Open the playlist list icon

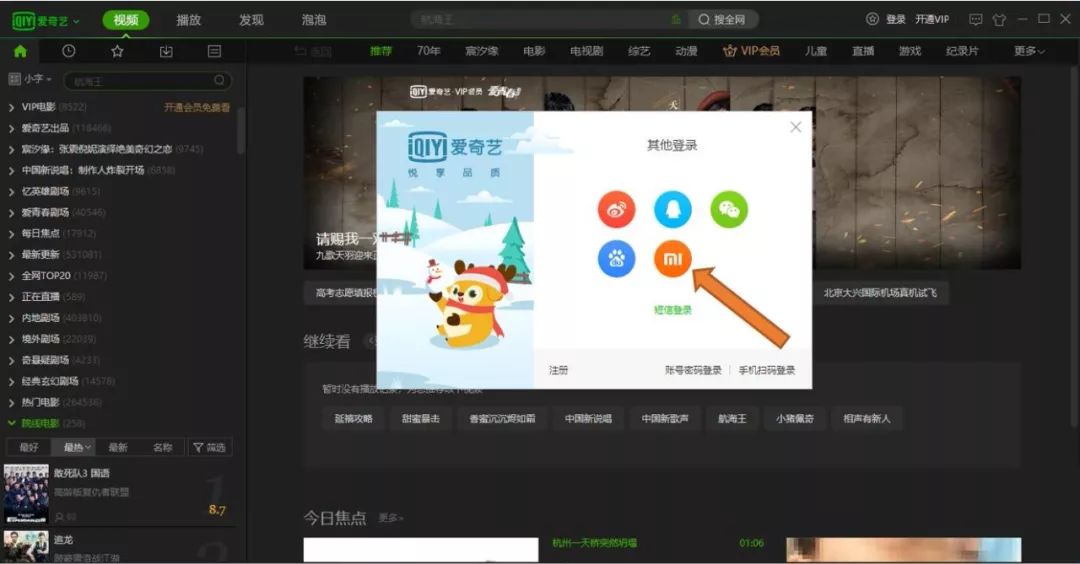pyautogui.click(x=214, y=51)
